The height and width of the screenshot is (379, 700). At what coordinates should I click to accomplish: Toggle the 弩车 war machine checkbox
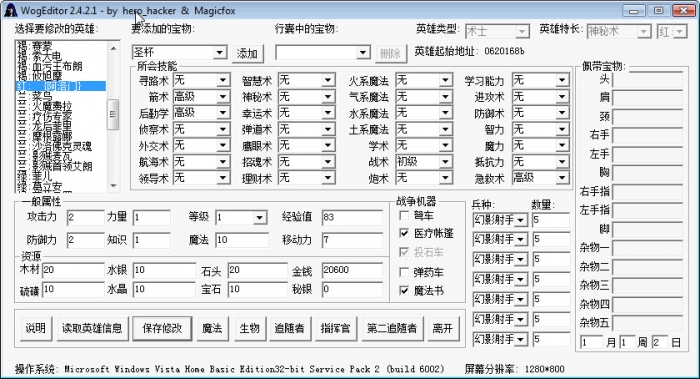[x=404, y=216]
